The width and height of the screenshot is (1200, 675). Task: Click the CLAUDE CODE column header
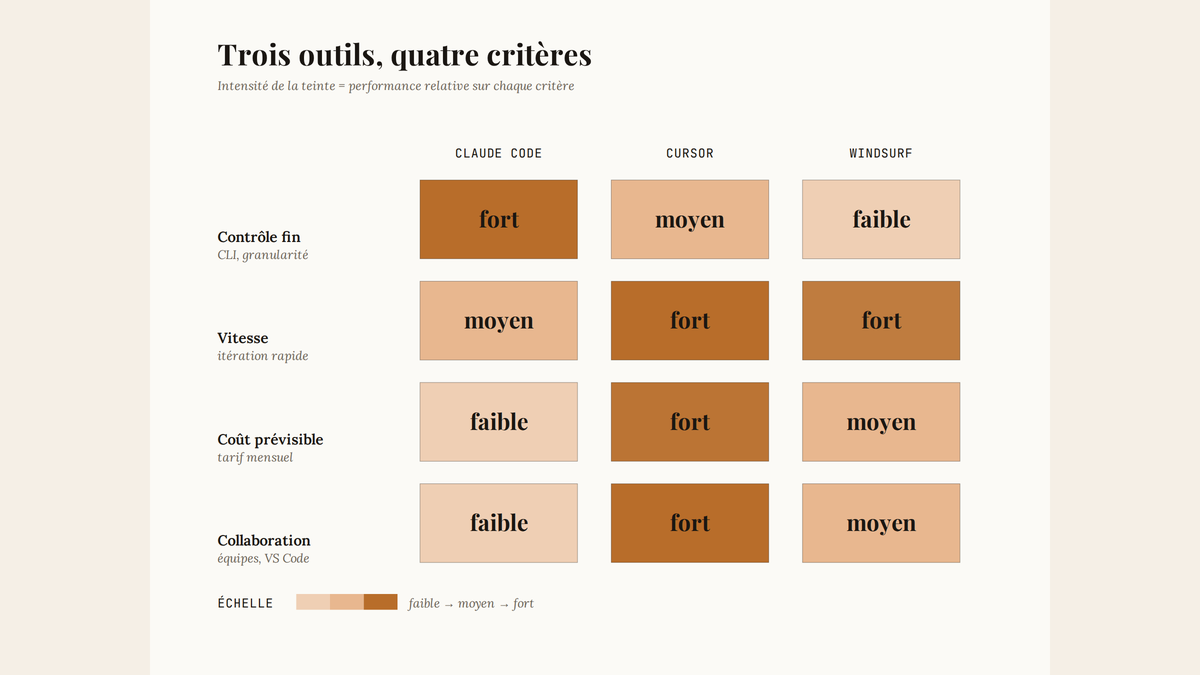pyautogui.click(x=498, y=154)
